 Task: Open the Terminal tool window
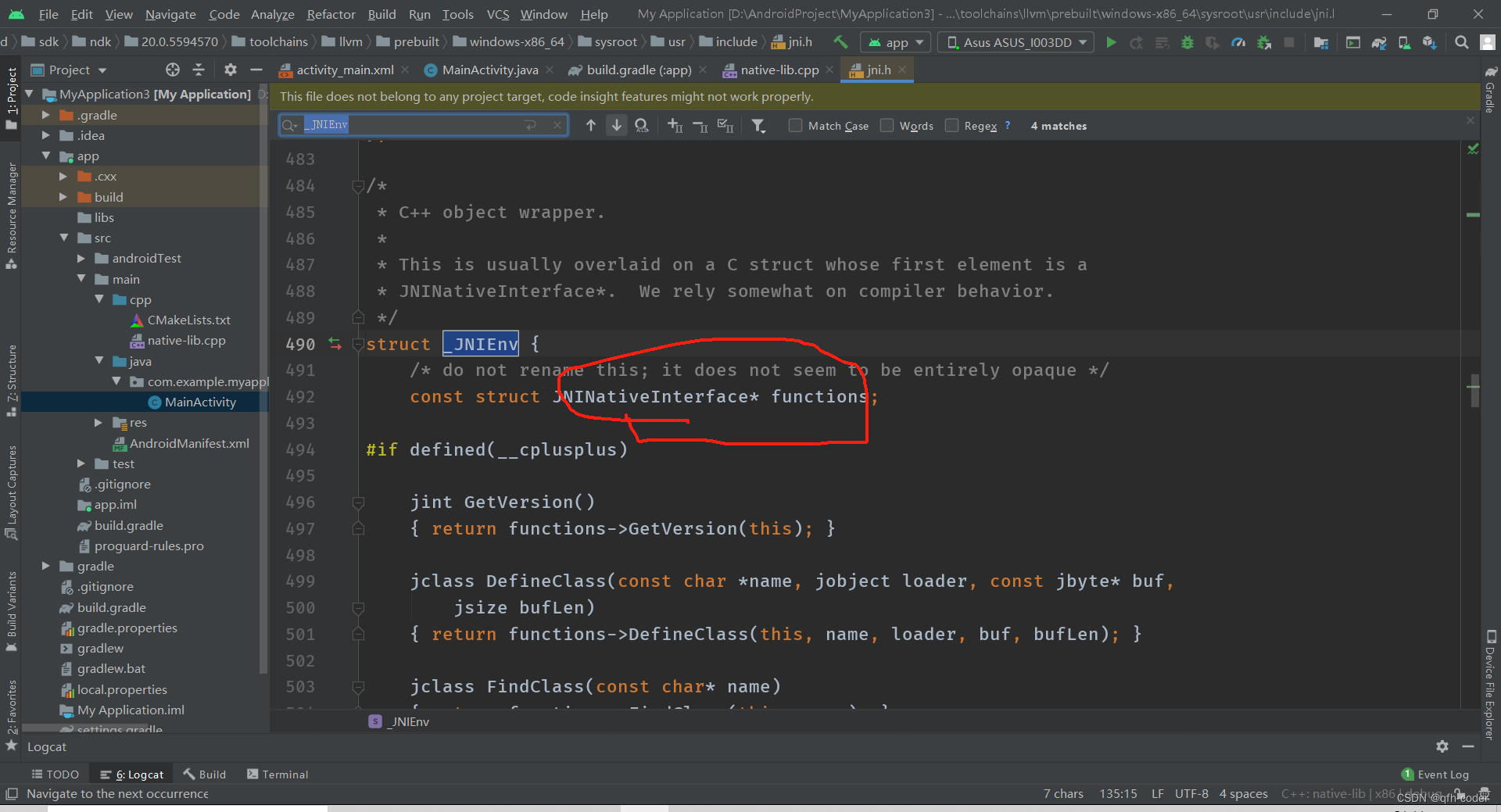pyautogui.click(x=278, y=774)
